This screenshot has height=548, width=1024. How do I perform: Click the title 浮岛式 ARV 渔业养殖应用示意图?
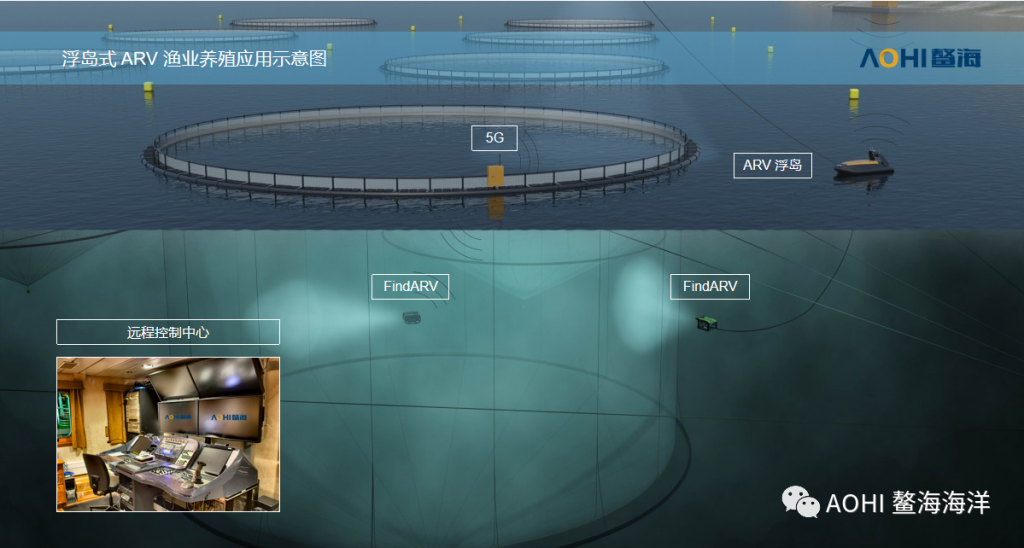pyautogui.click(x=195, y=58)
